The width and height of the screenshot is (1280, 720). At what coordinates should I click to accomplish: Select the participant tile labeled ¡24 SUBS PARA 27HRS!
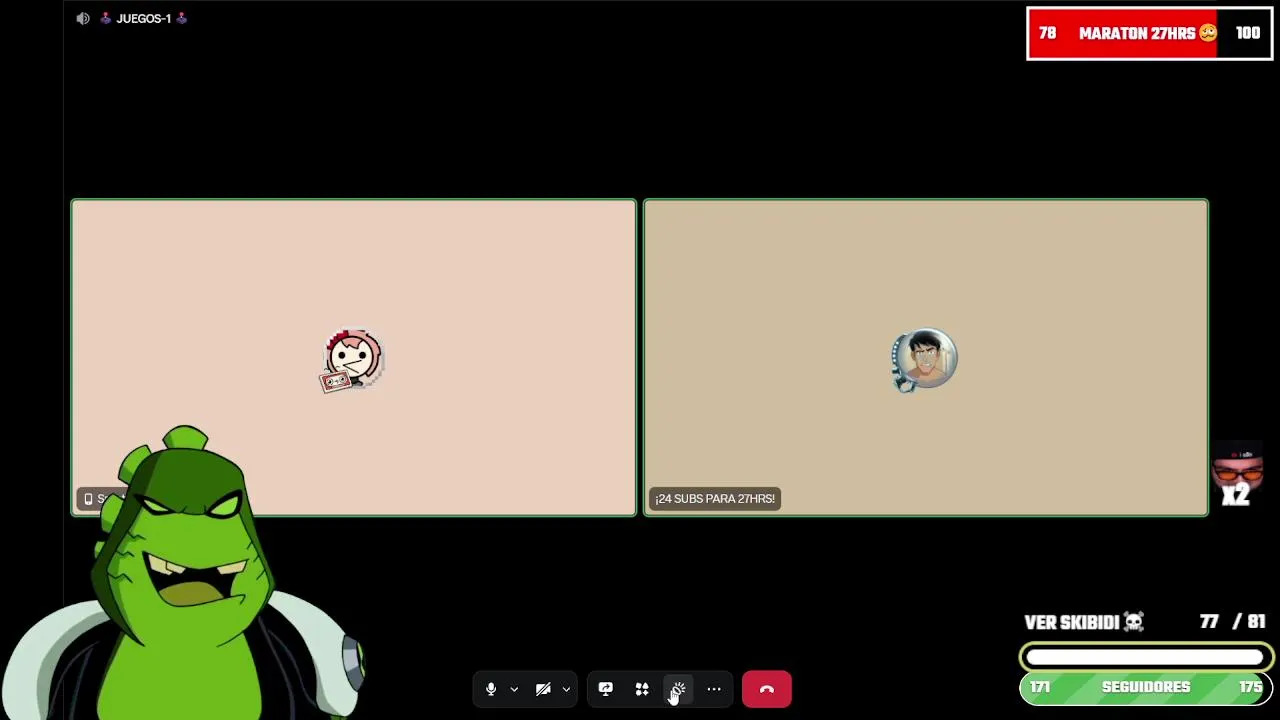coord(926,358)
